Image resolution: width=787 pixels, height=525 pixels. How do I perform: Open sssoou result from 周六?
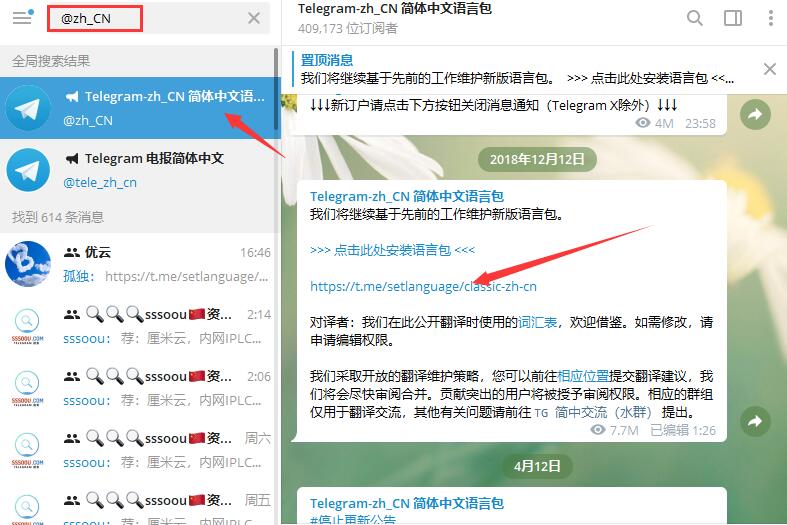(x=137, y=450)
